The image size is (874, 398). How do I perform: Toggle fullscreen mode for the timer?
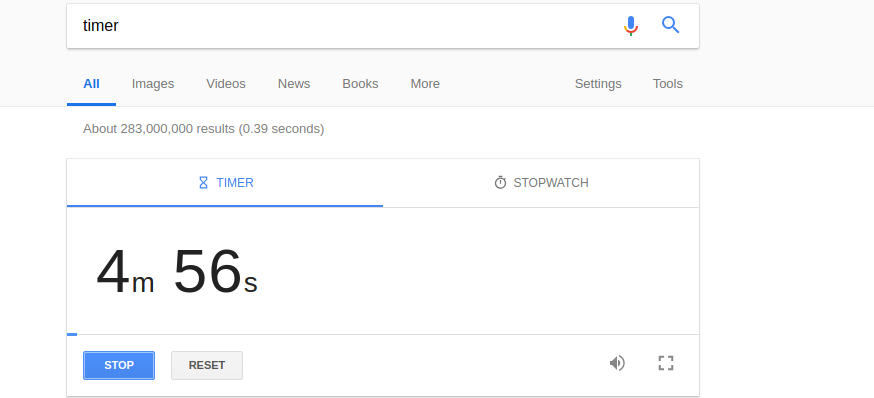tap(666, 363)
